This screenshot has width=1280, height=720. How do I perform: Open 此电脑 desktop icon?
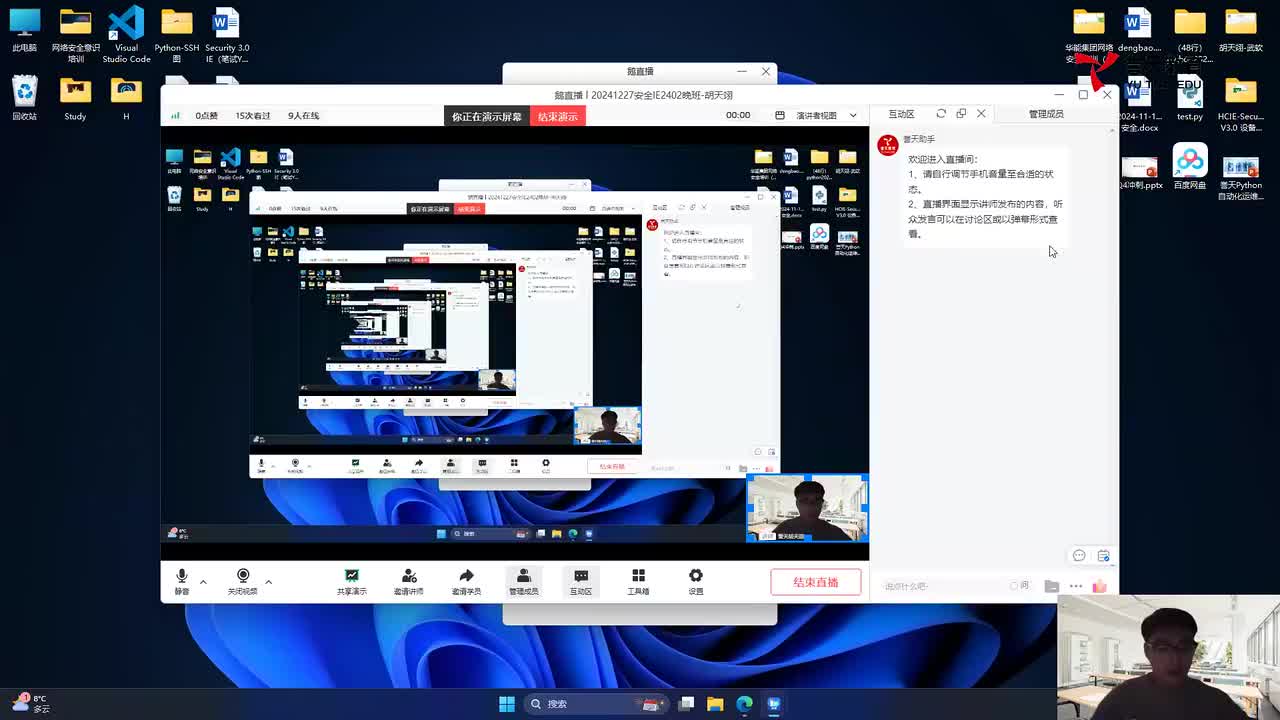click(24, 31)
